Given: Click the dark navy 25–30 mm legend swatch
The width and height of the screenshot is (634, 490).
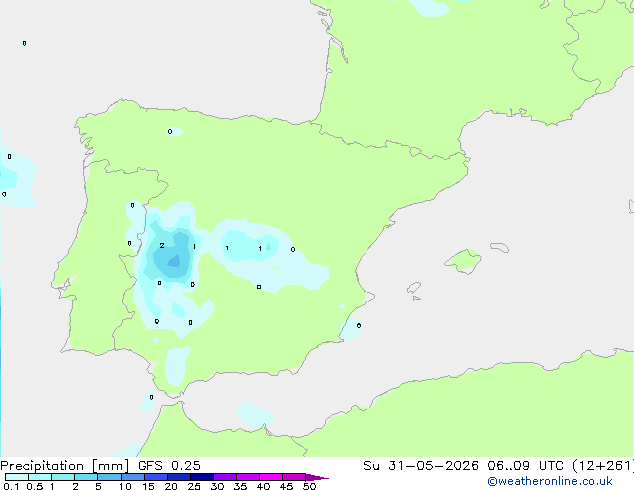Looking at the screenshot, I should pyautogui.click(x=202, y=477).
